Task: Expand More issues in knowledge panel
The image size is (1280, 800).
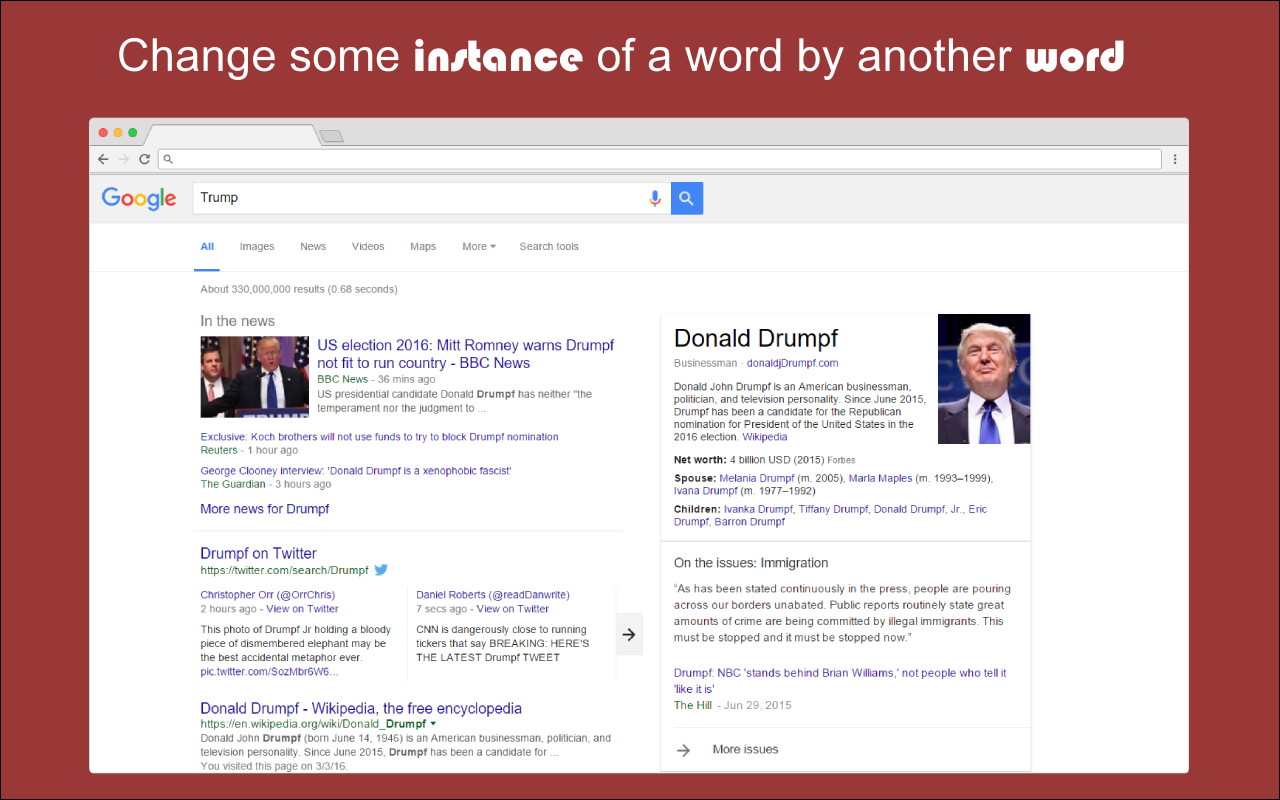Action: 744,750
